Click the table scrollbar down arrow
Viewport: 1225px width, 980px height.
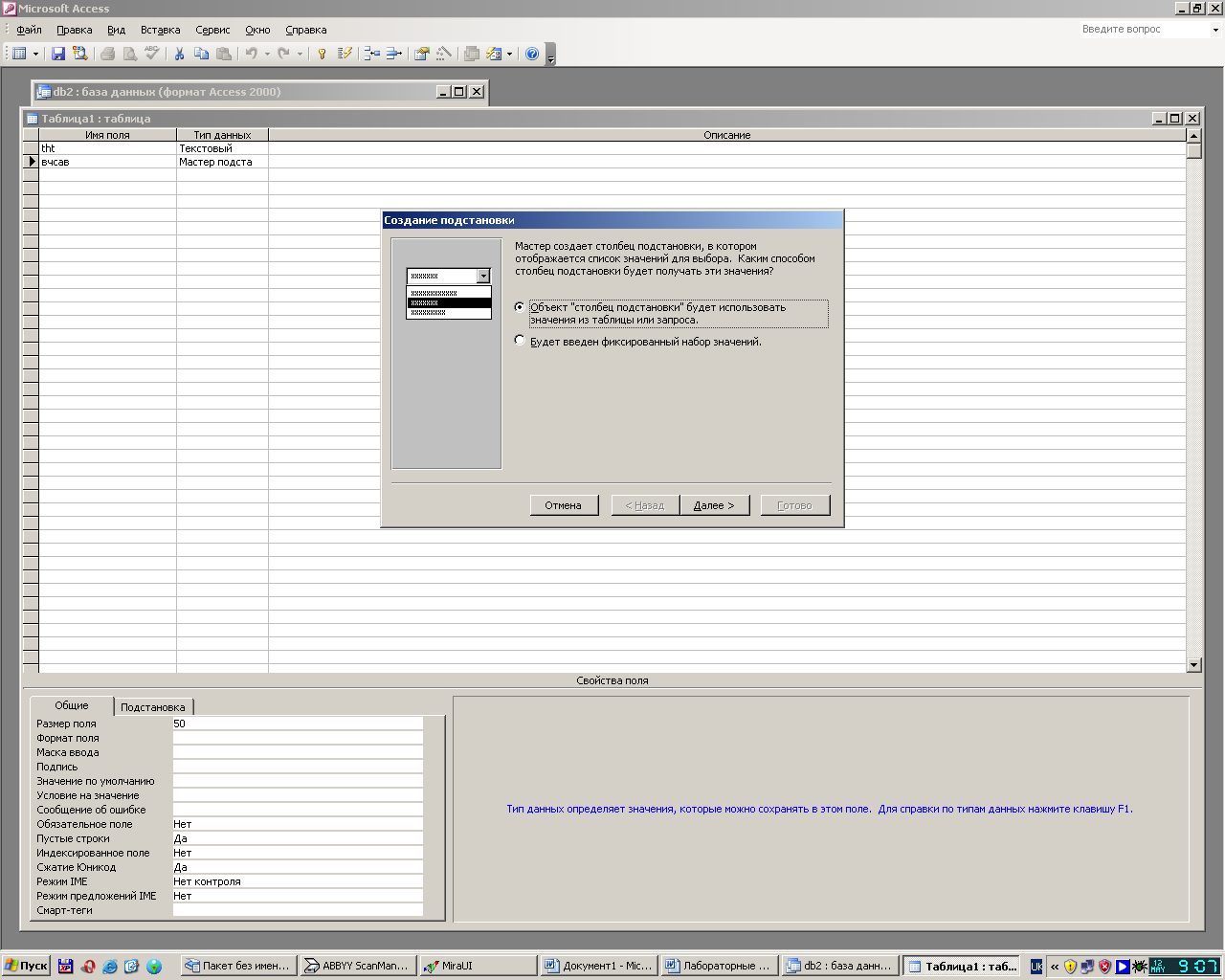pos(1193,665)
